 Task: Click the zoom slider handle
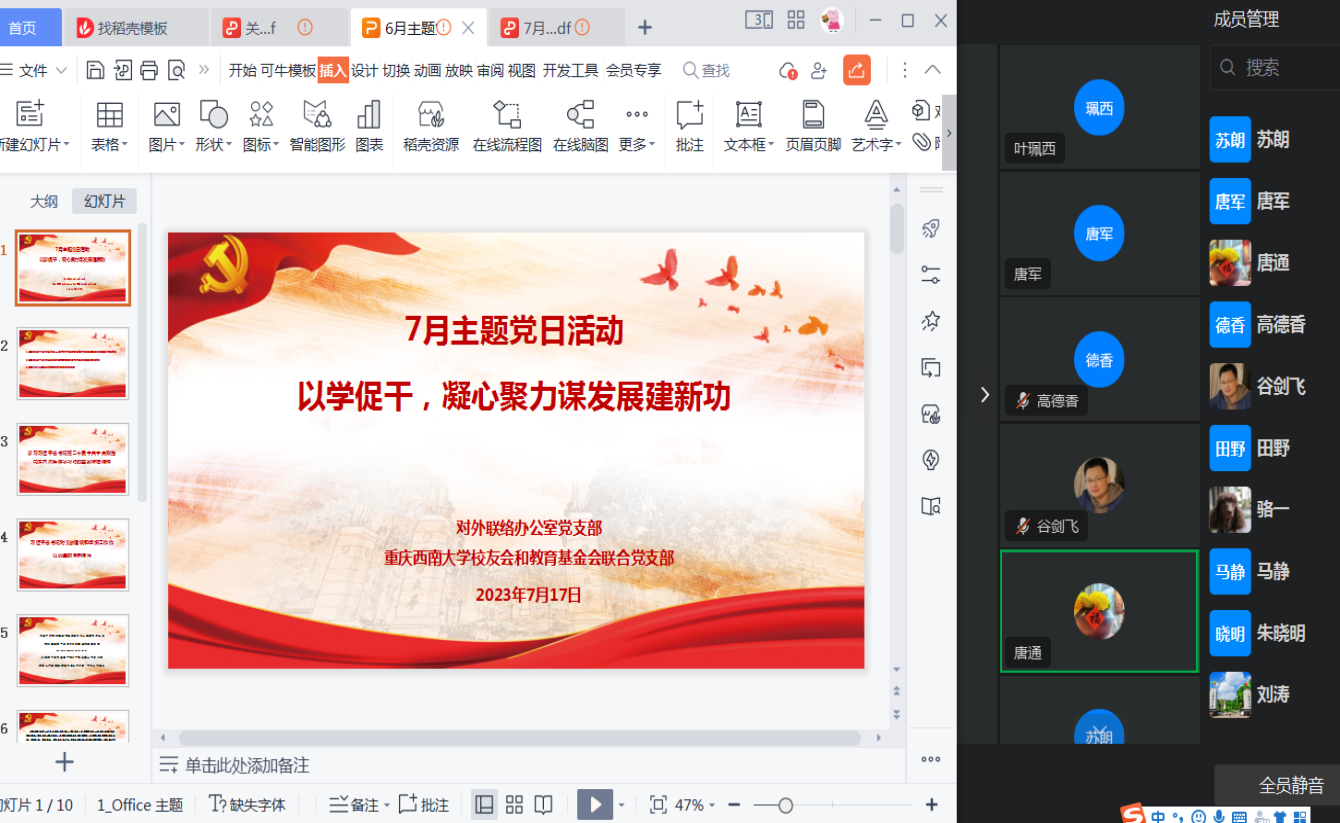(x=786, y=805)
